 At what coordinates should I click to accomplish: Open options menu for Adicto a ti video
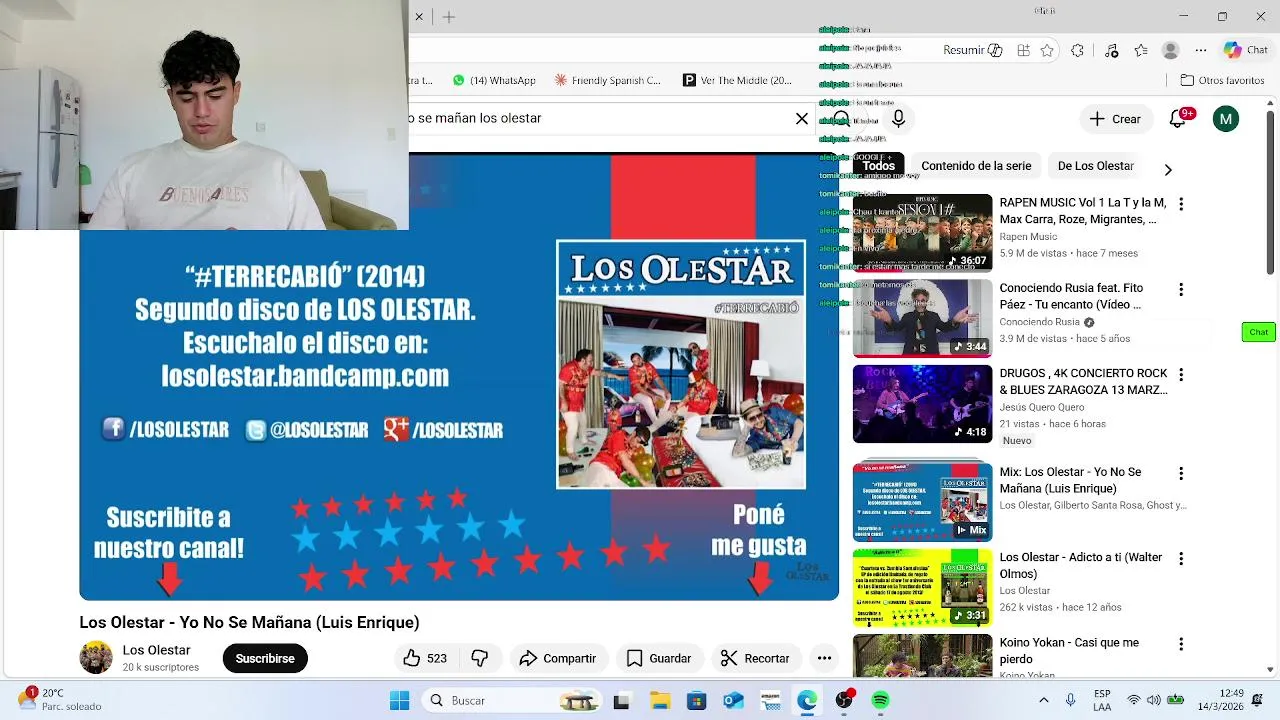tap(1181, 559)
